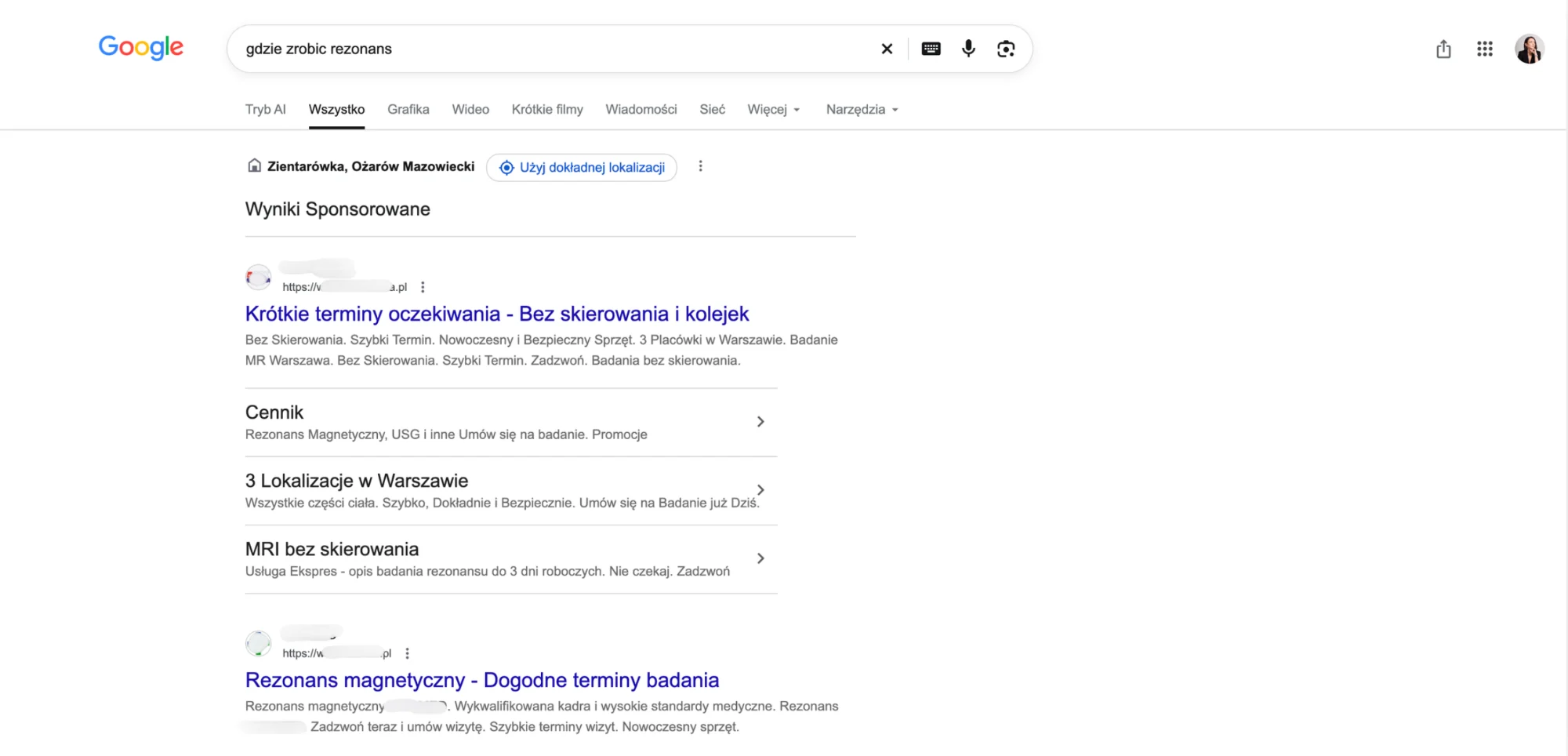Select the Wszystko tab

336,110
